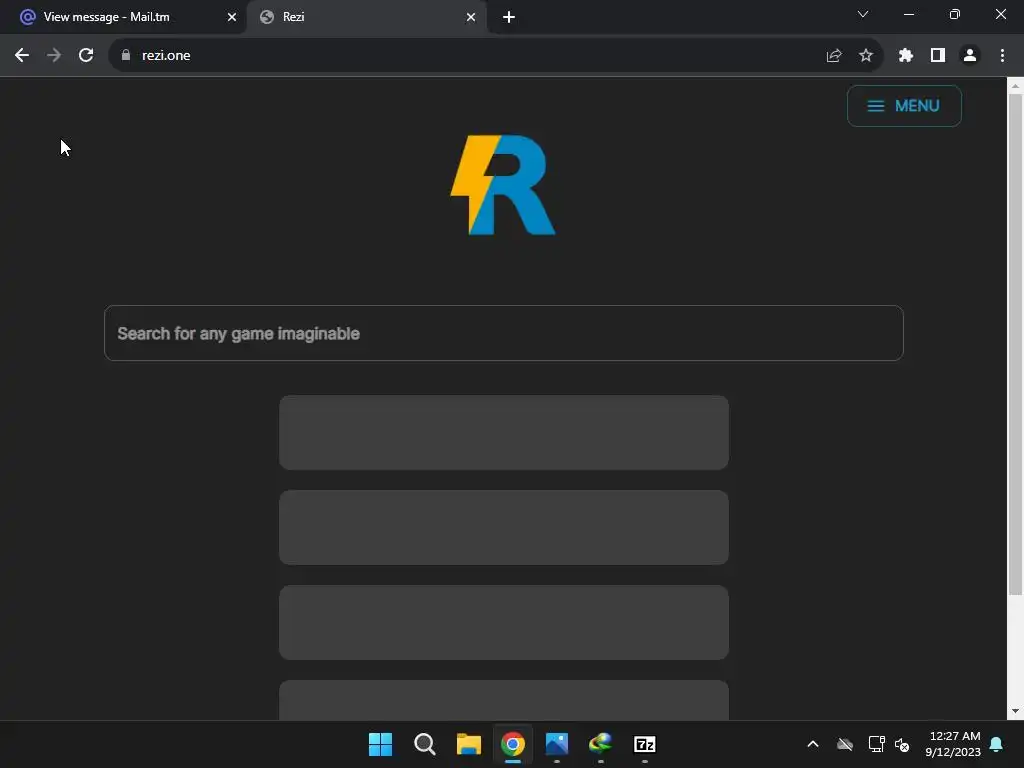Restore down the Chrome window
Image resolution: width=1024 pixels, height=768 pixels.
pyautogui.click(x=955, y=14)
